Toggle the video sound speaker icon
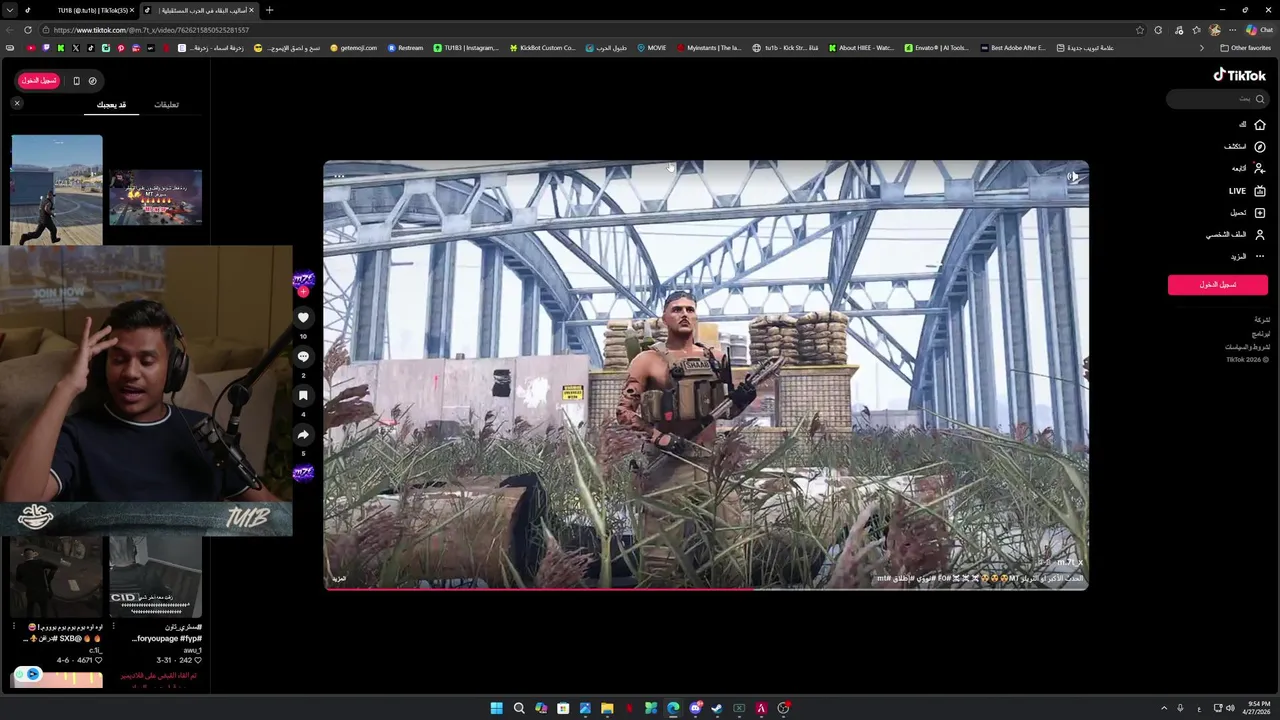 click(x=1072, y=177)
